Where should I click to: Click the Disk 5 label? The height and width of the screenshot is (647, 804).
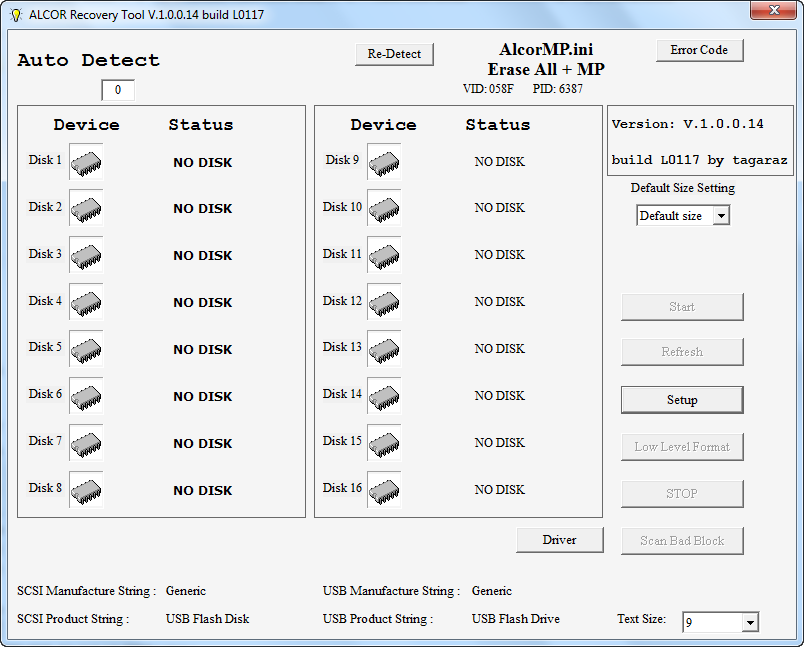(x=45, y=347)
